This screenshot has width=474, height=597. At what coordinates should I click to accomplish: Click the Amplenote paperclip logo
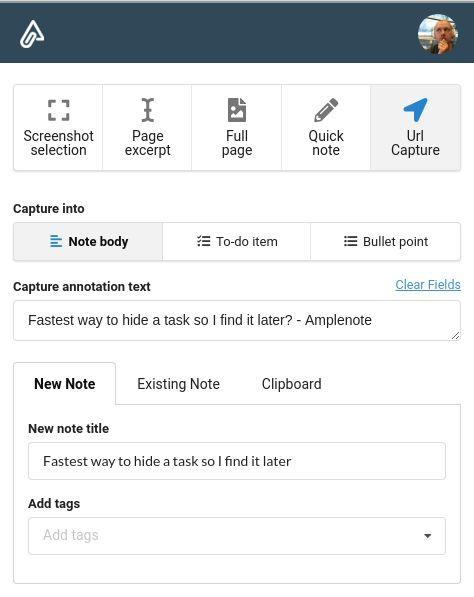(x=32, y=34)
